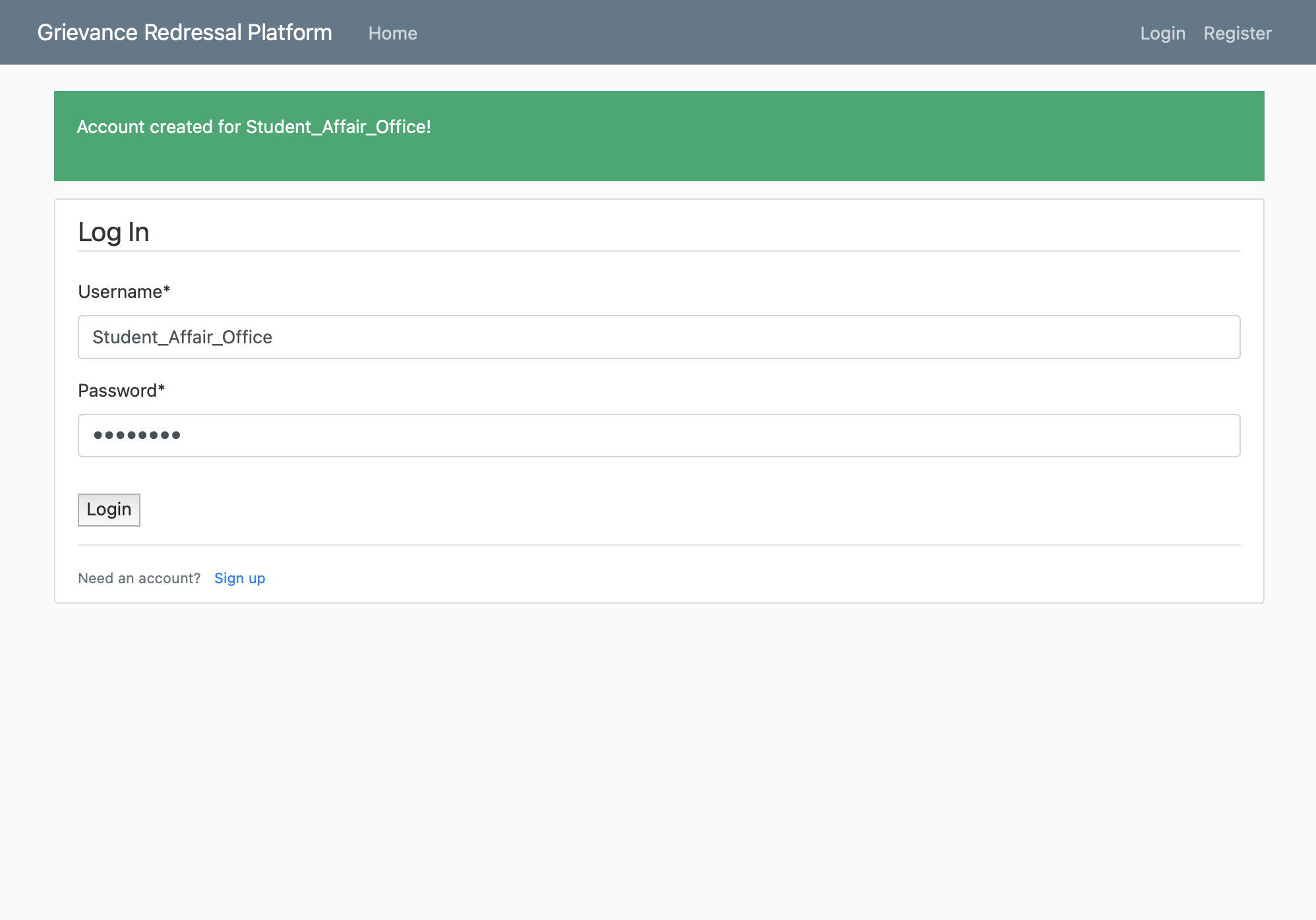This screenshot has height=920, width=1316.
Task: Click blank page area below login card
Action: [x=659, y=758]
